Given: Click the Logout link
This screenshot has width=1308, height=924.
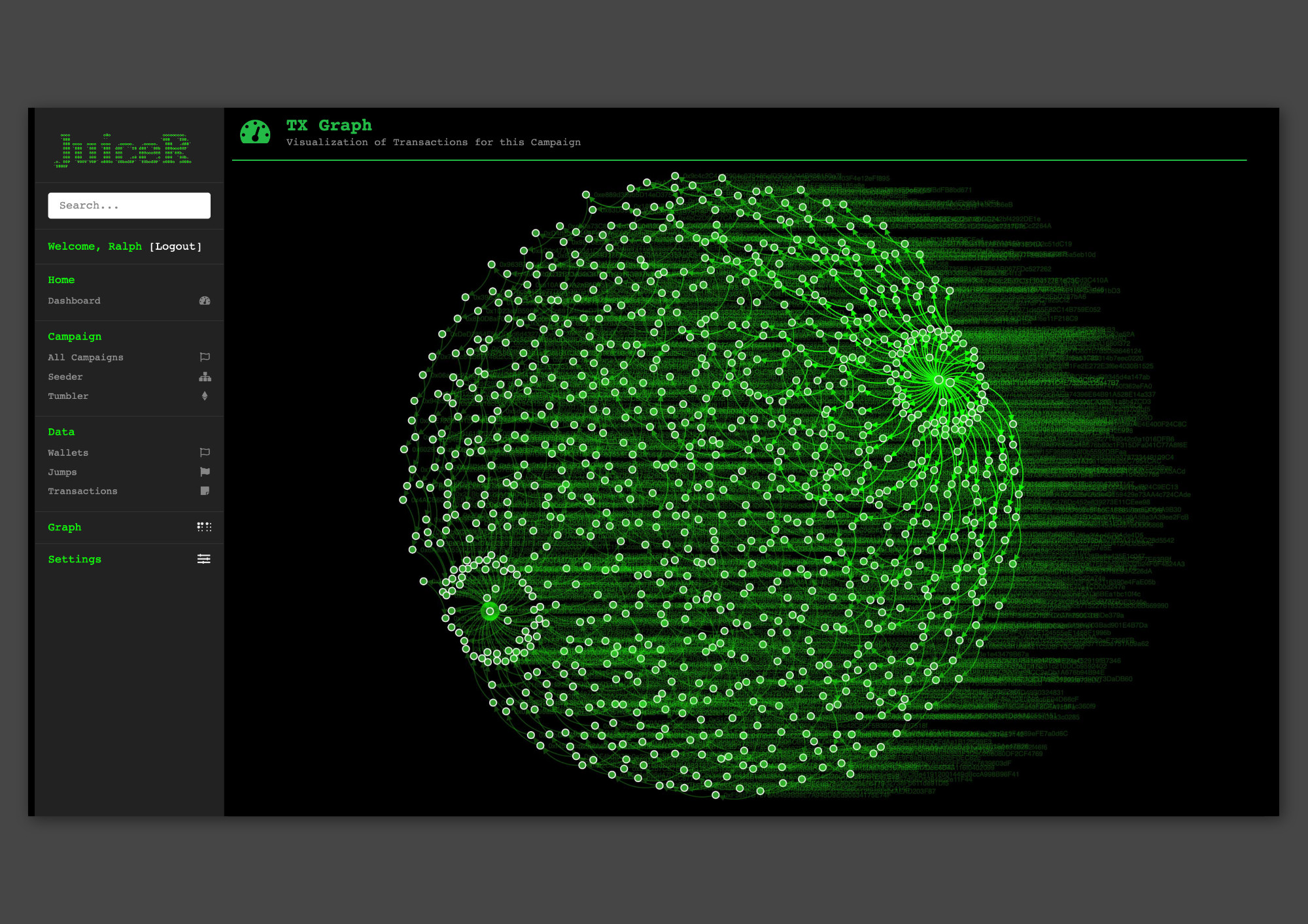Looking at the screenshot, I should pos(175,247).
